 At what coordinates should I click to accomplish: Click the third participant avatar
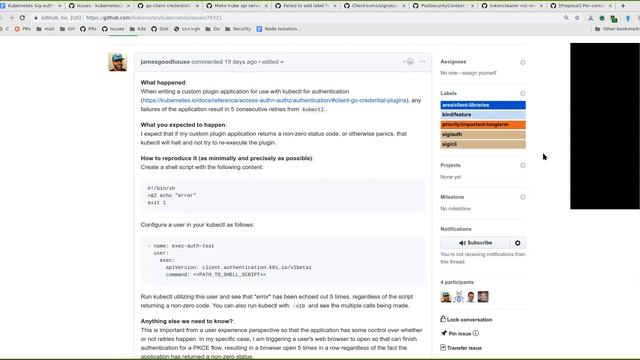(x=471, y=297)
